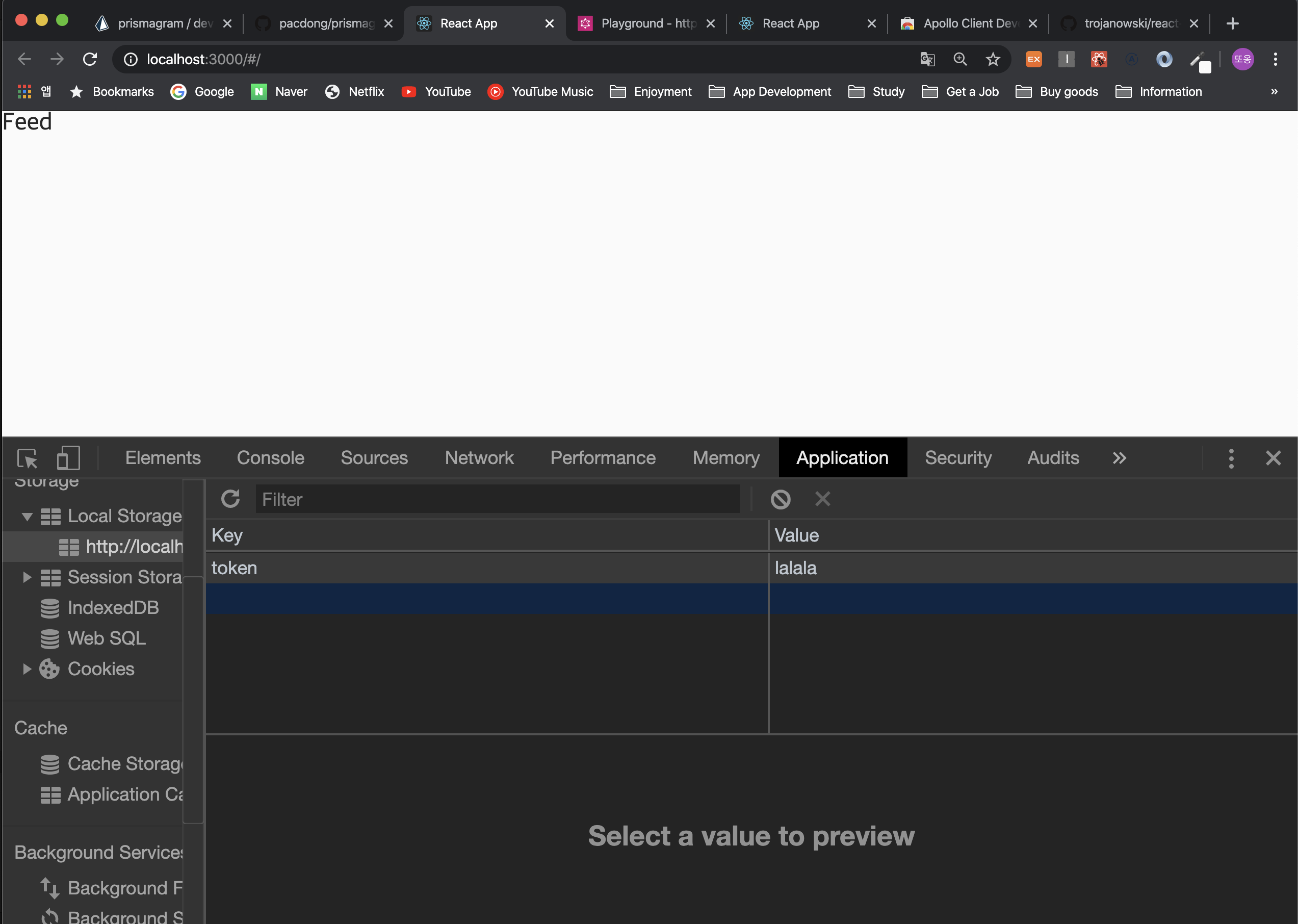
Task: Switch to the Elements tab
Action: 163,458
